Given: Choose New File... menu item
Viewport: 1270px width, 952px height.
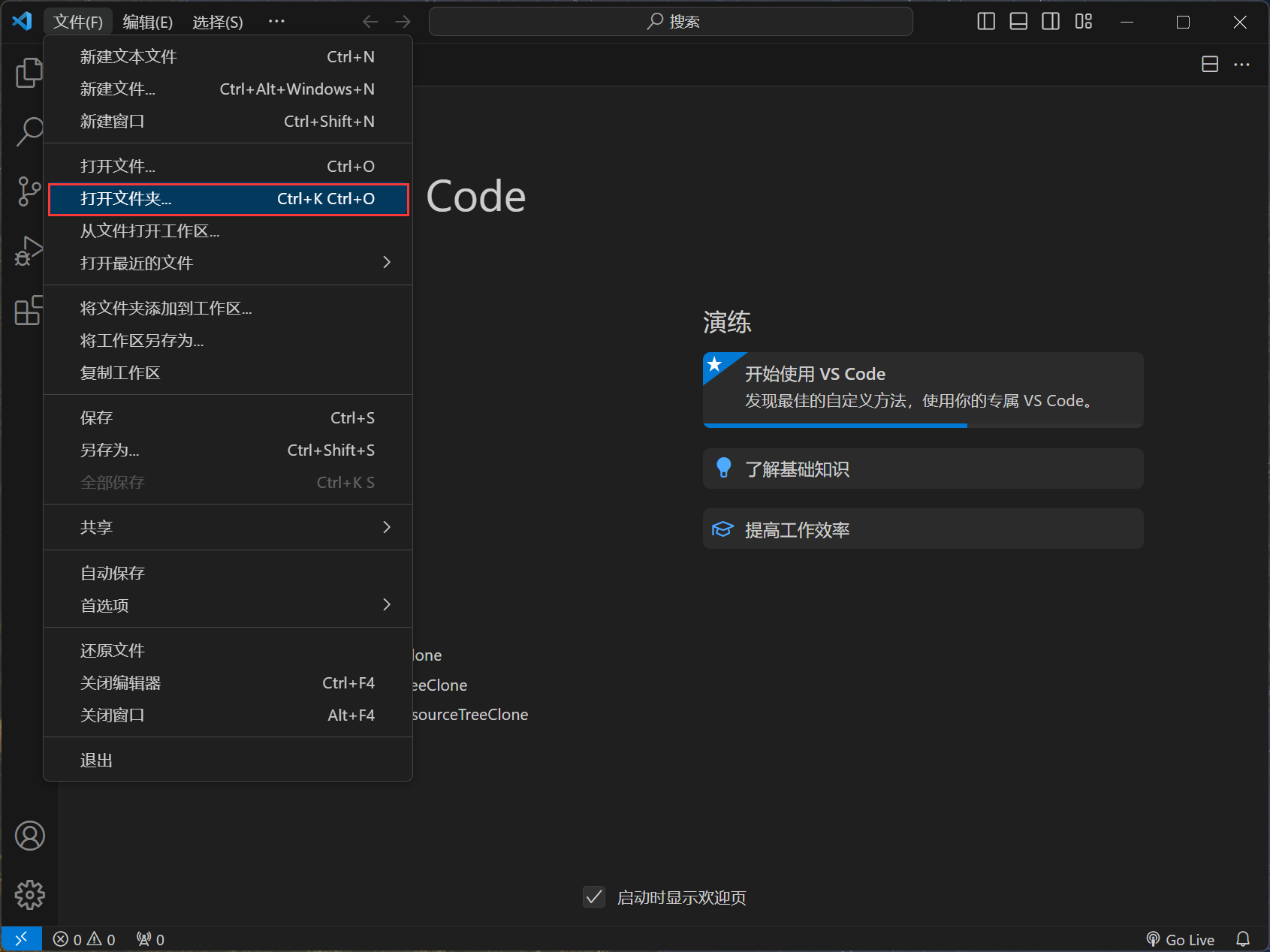Looking at the screenshot, I should pyautogui.click(x=228, y=89).
